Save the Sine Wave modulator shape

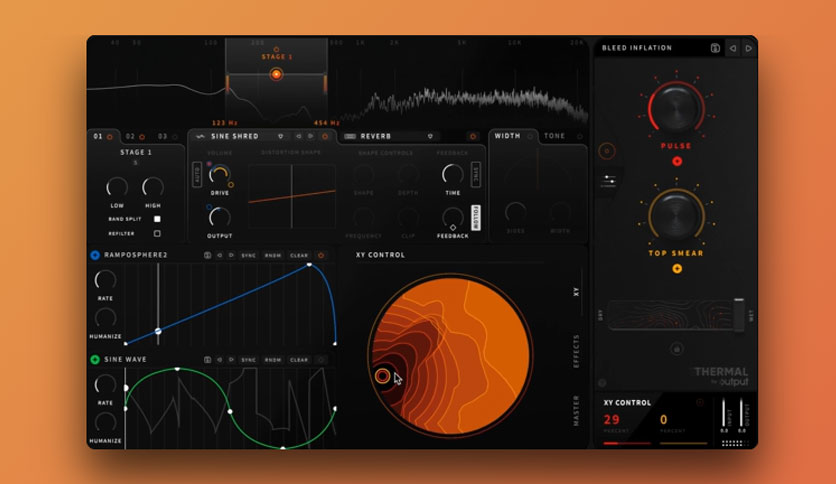coord(207,360)
